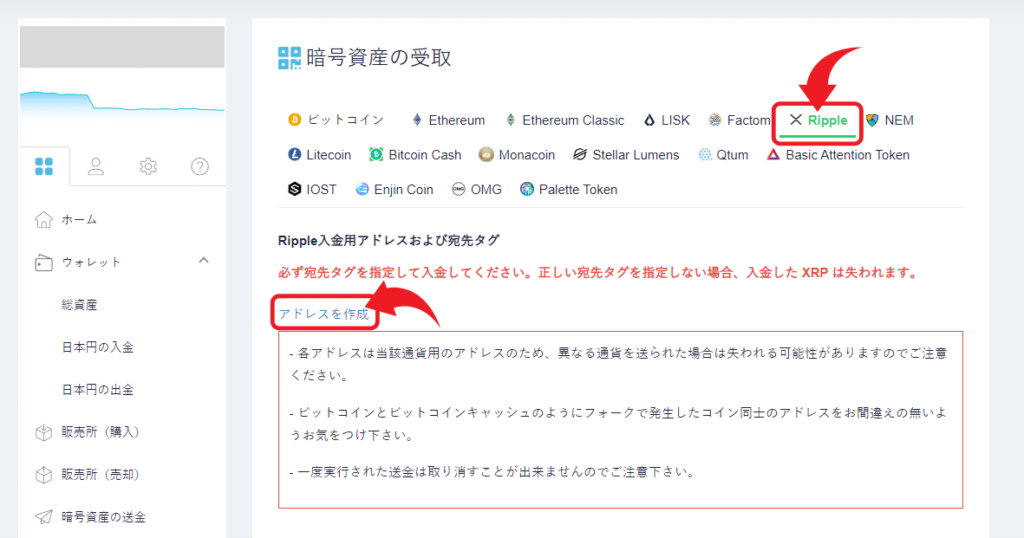Click the Ripple X logo icon
Image resolution: width=1024 pixels, height=538 pixels.
tap(795, 119)
